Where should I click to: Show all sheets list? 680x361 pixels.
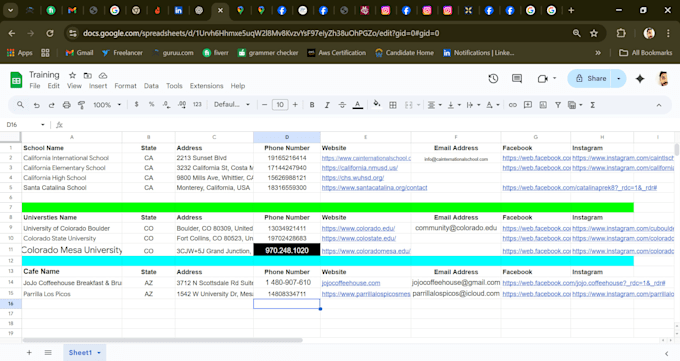point(48,353)
